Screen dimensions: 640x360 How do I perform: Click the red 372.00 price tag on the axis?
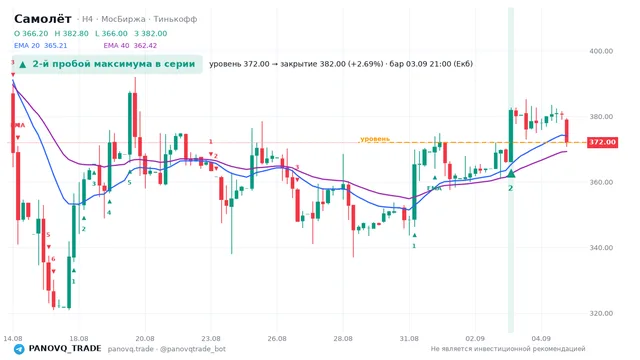[x=602, y=142]
